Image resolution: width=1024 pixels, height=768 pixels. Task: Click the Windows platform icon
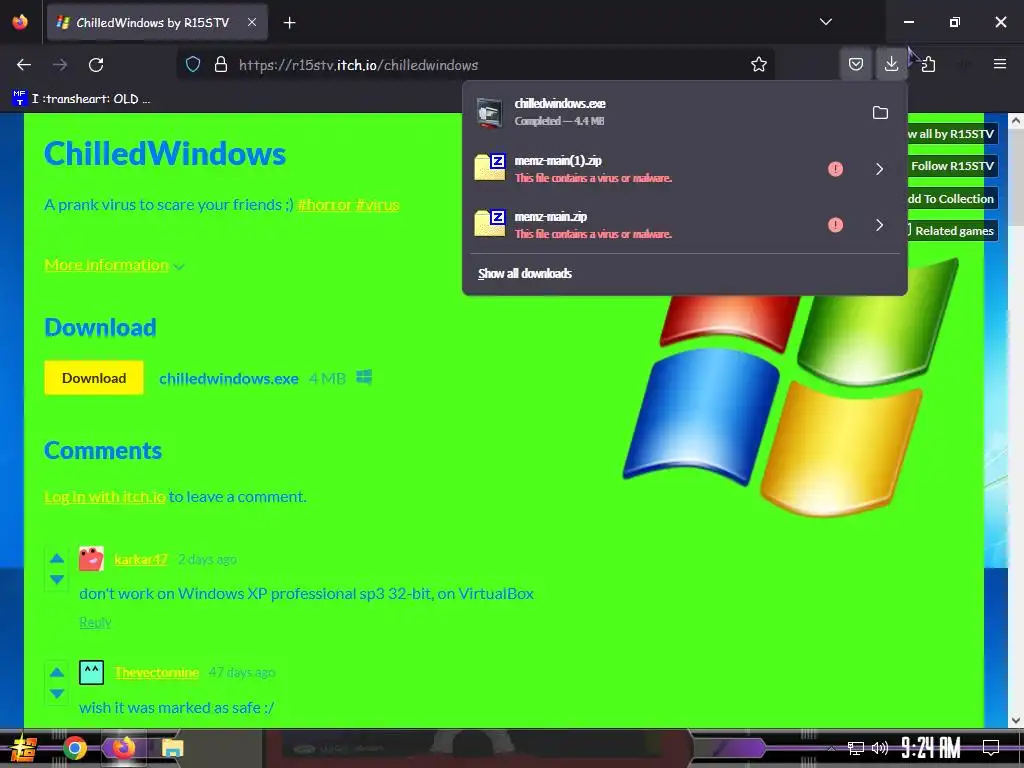pyautogui.click(x=364, y=377)
